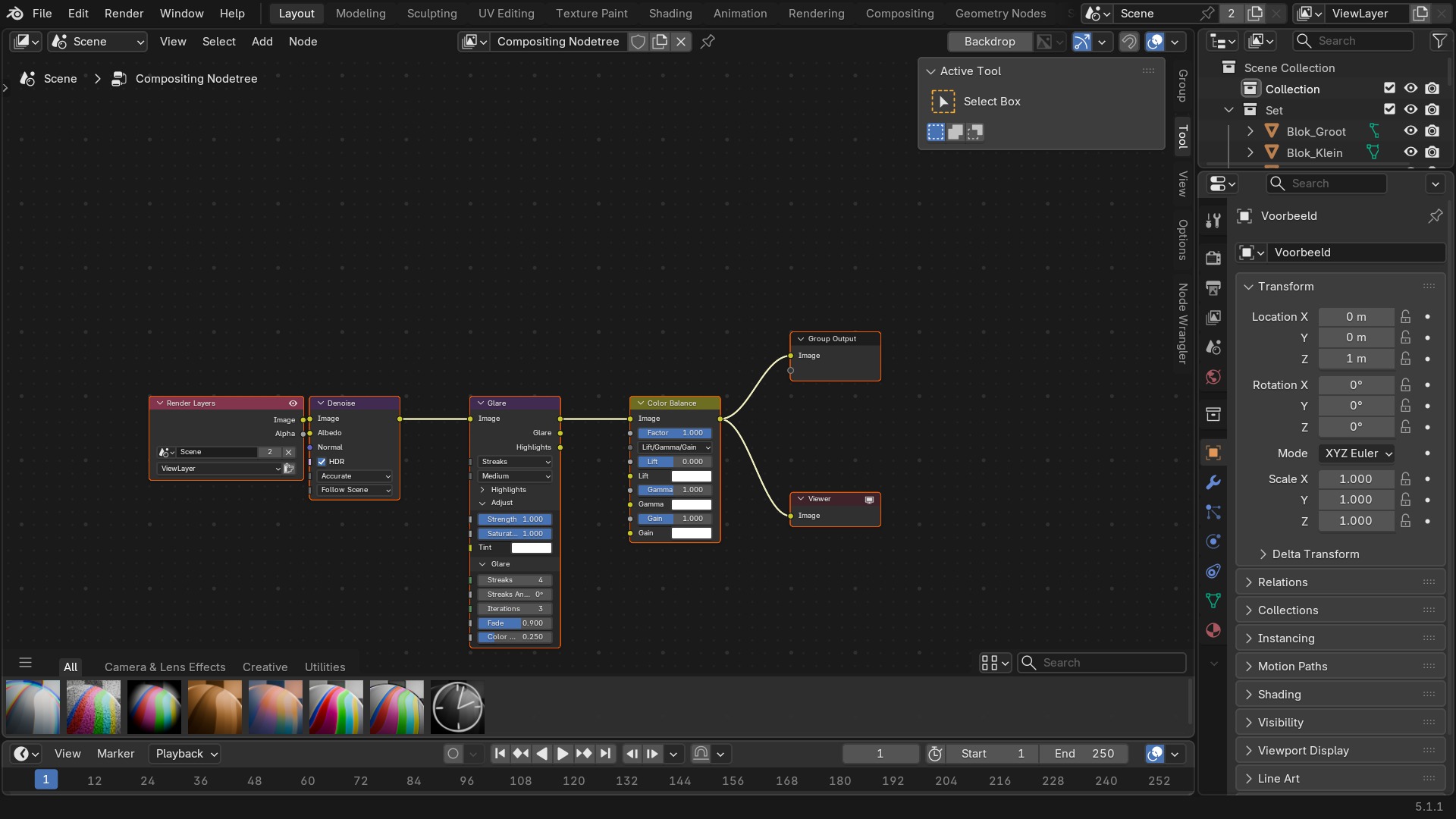
Task: Disable rendering for Blok_Klein camera icon
Action: [x=1432, y=152]
